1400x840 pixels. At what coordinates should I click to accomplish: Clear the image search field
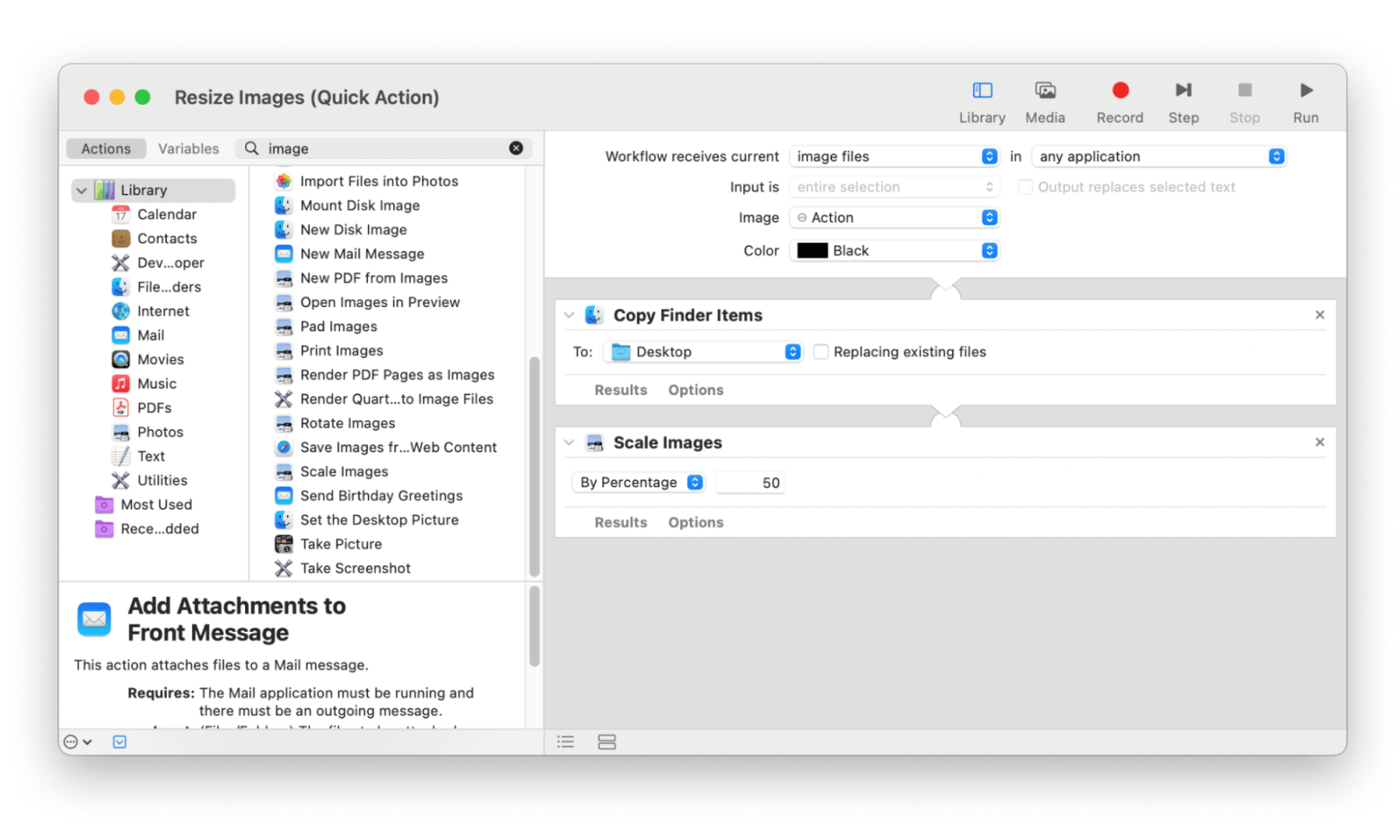516,148
